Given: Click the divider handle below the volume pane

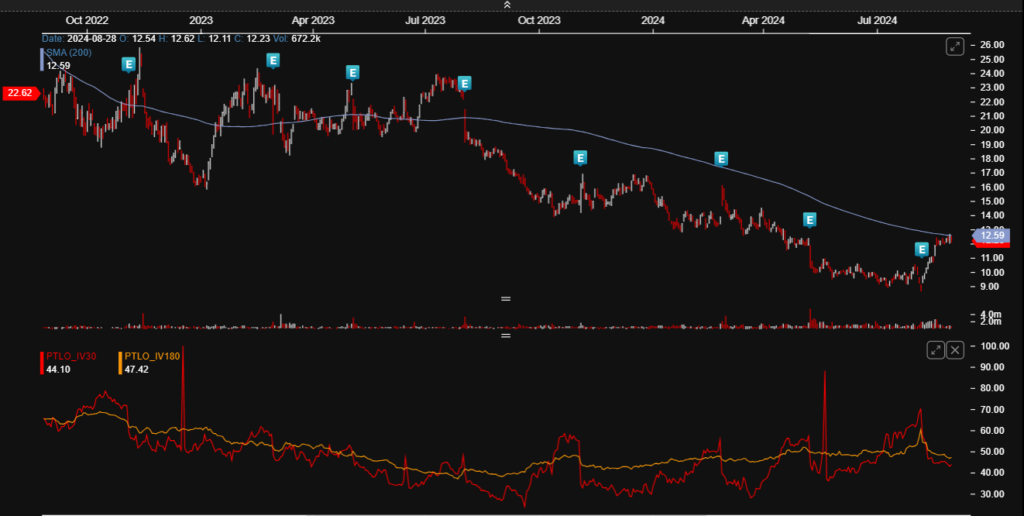Looking at the screenshot, I should click(x=505, y=336).
